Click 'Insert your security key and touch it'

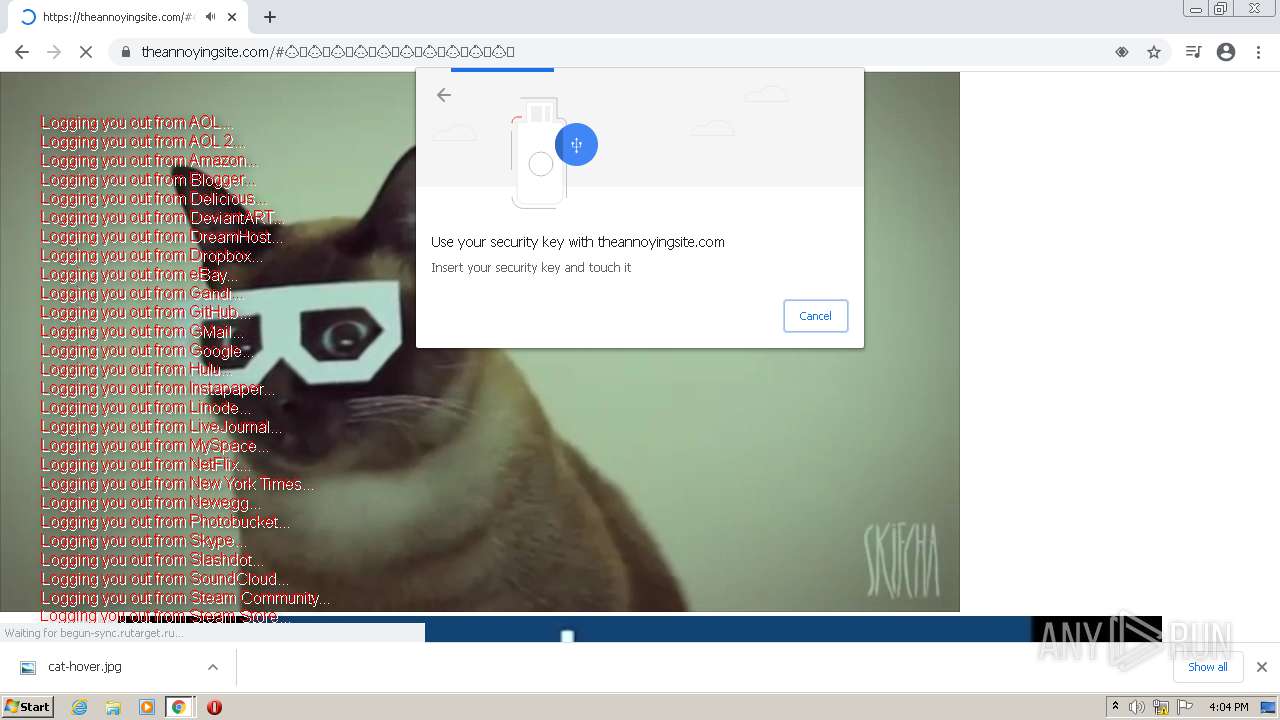[x=531, y=268]
